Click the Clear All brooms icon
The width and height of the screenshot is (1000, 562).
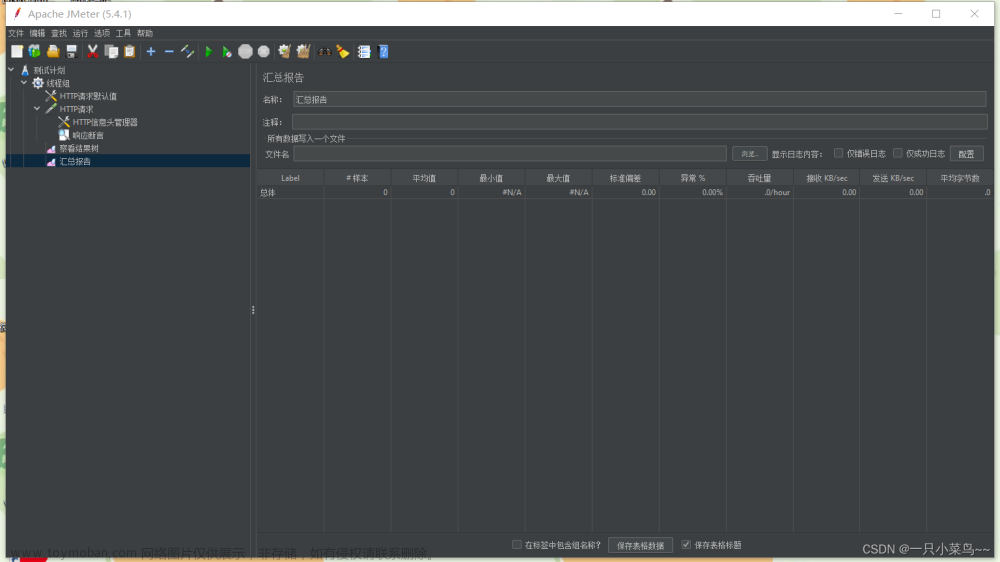pyautogui.click(x=304, y=52)
